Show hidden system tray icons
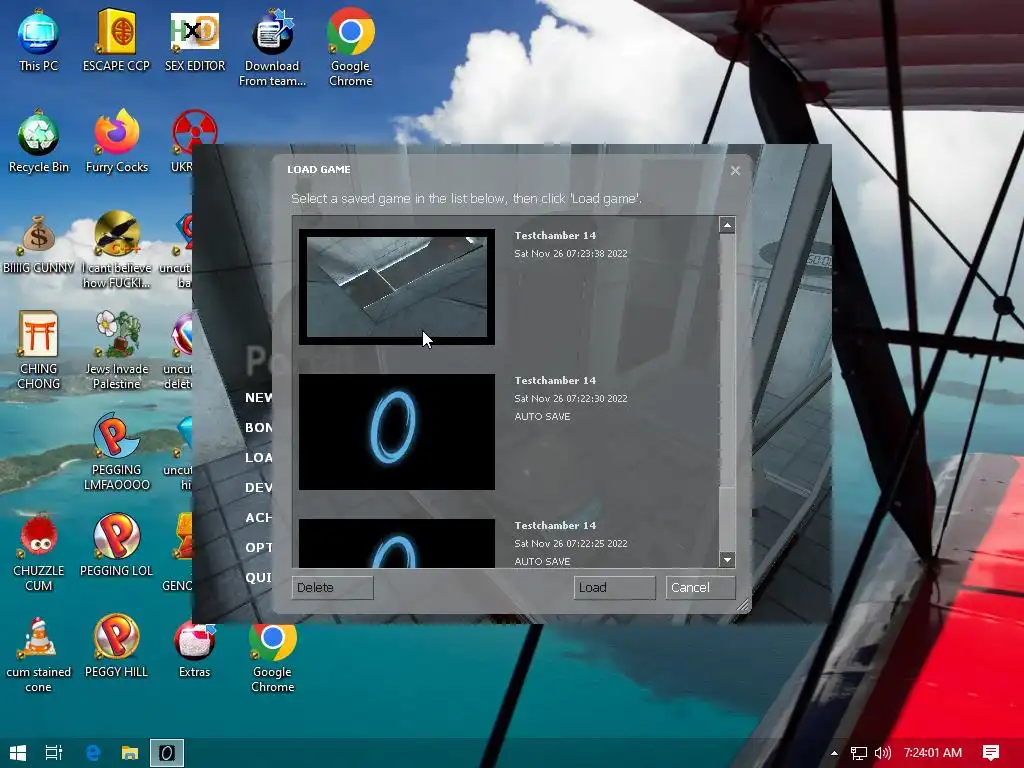1024x768 pixels. pos(834,753)
